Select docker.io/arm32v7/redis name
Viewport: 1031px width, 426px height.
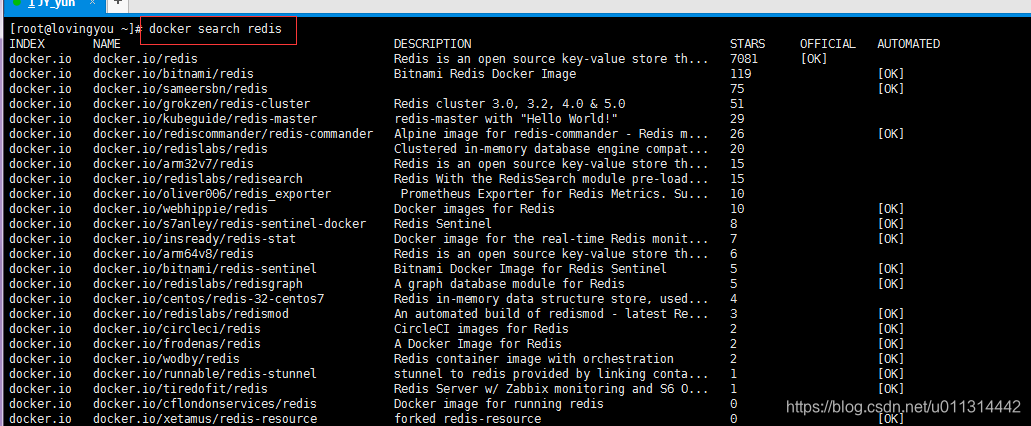click(173, 164)
